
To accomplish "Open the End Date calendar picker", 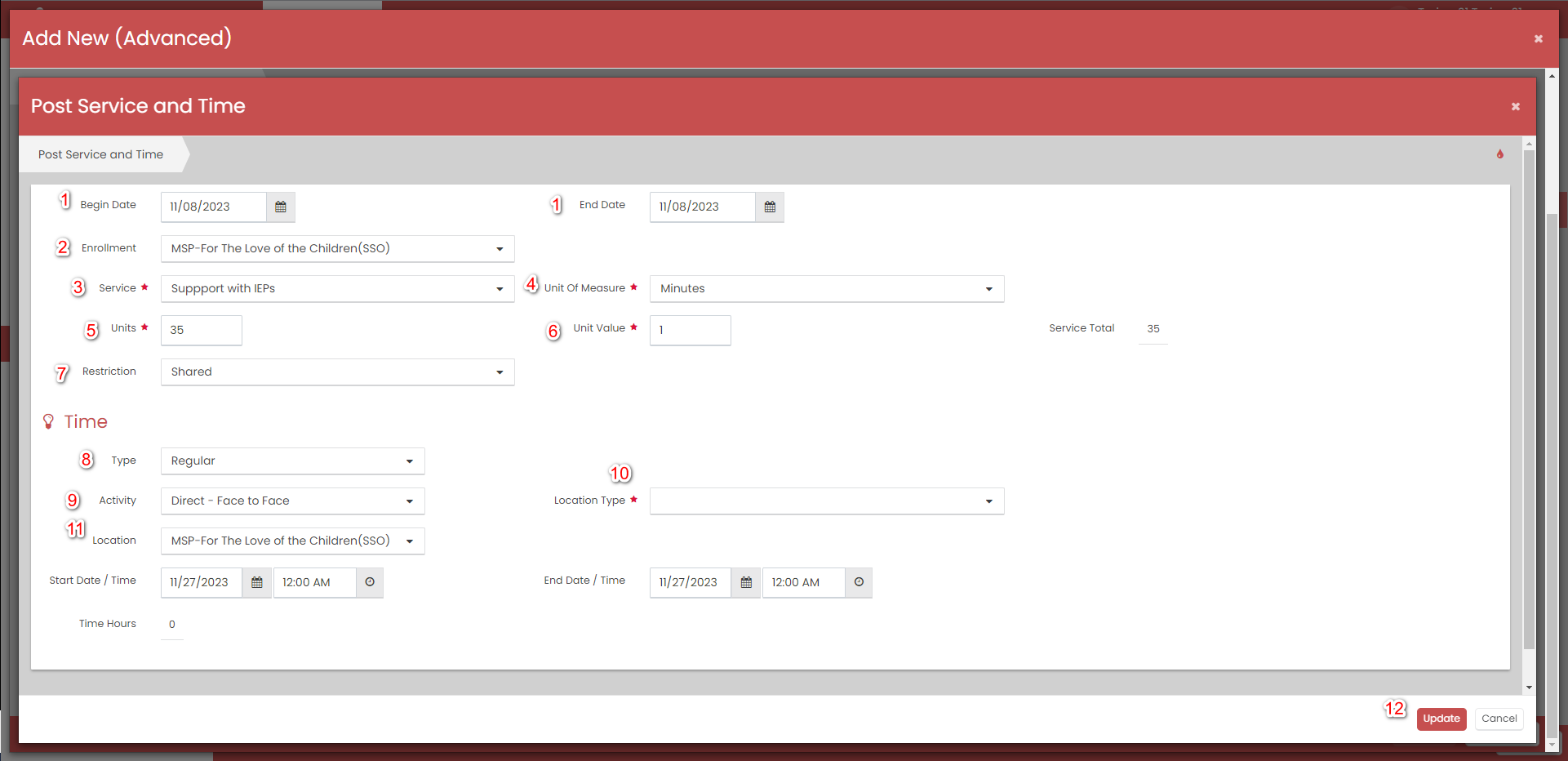I will 769,207.
